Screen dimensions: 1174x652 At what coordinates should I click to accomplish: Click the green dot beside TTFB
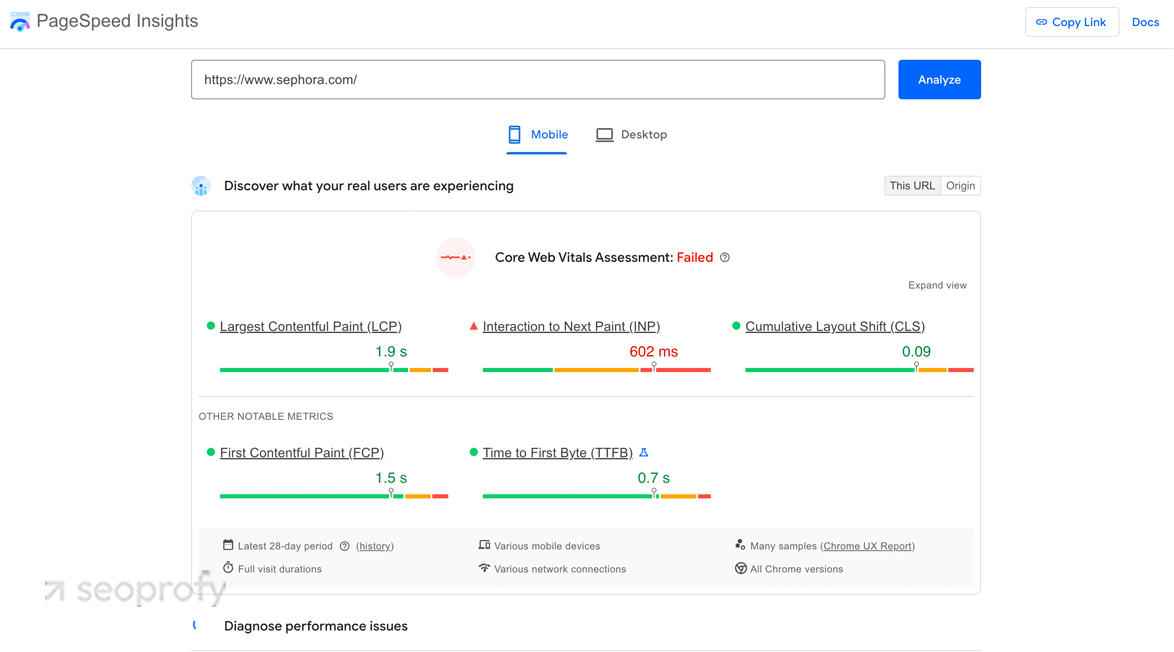pyautogui.click(x=473, y=452)
